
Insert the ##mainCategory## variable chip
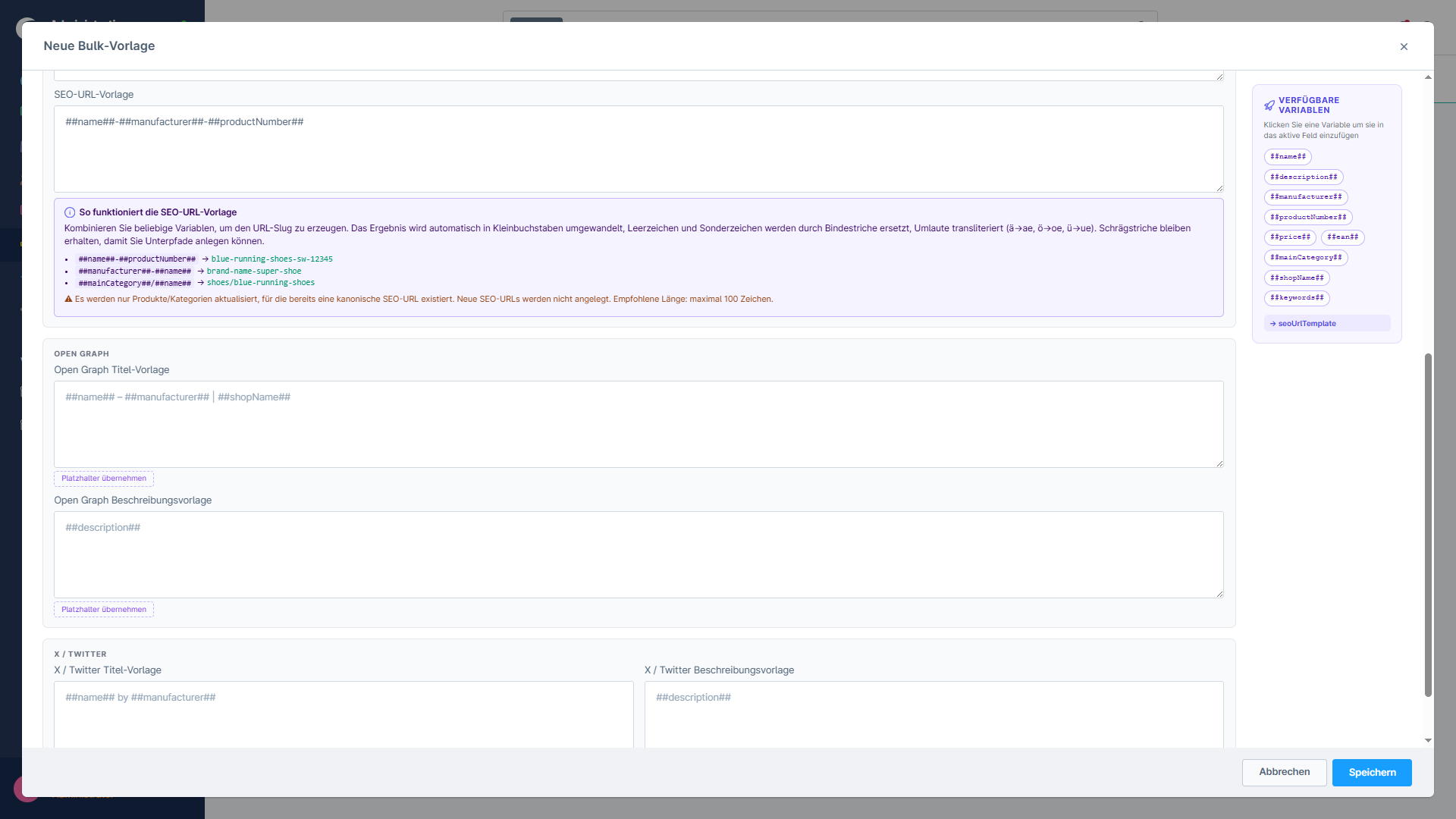coord(1306,258)
